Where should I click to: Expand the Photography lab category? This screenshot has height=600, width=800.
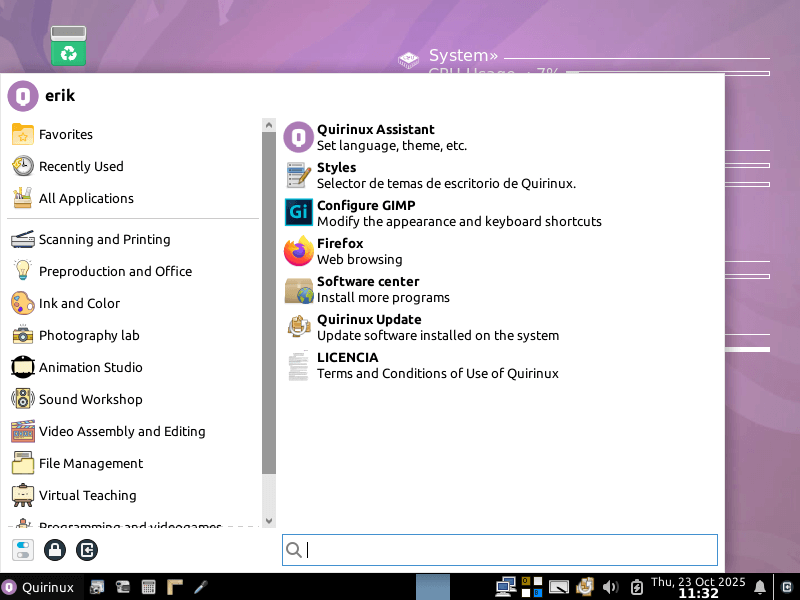coord(88,335)
